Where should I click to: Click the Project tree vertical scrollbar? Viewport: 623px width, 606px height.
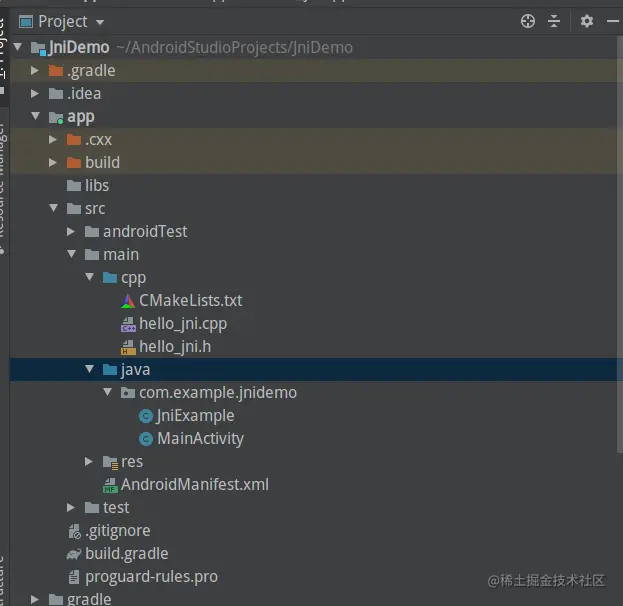point(620,244)
